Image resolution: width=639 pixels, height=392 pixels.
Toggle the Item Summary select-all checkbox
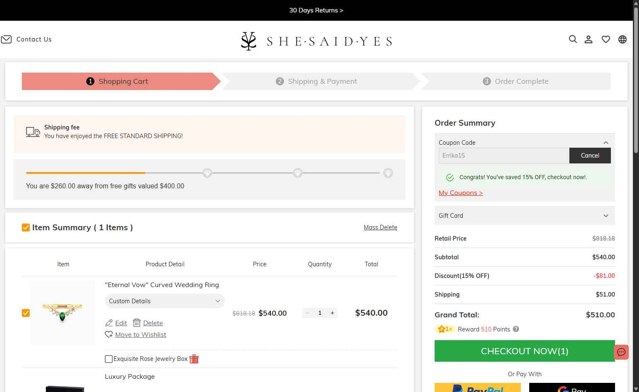pyautogui.click(x=26, y=227)
